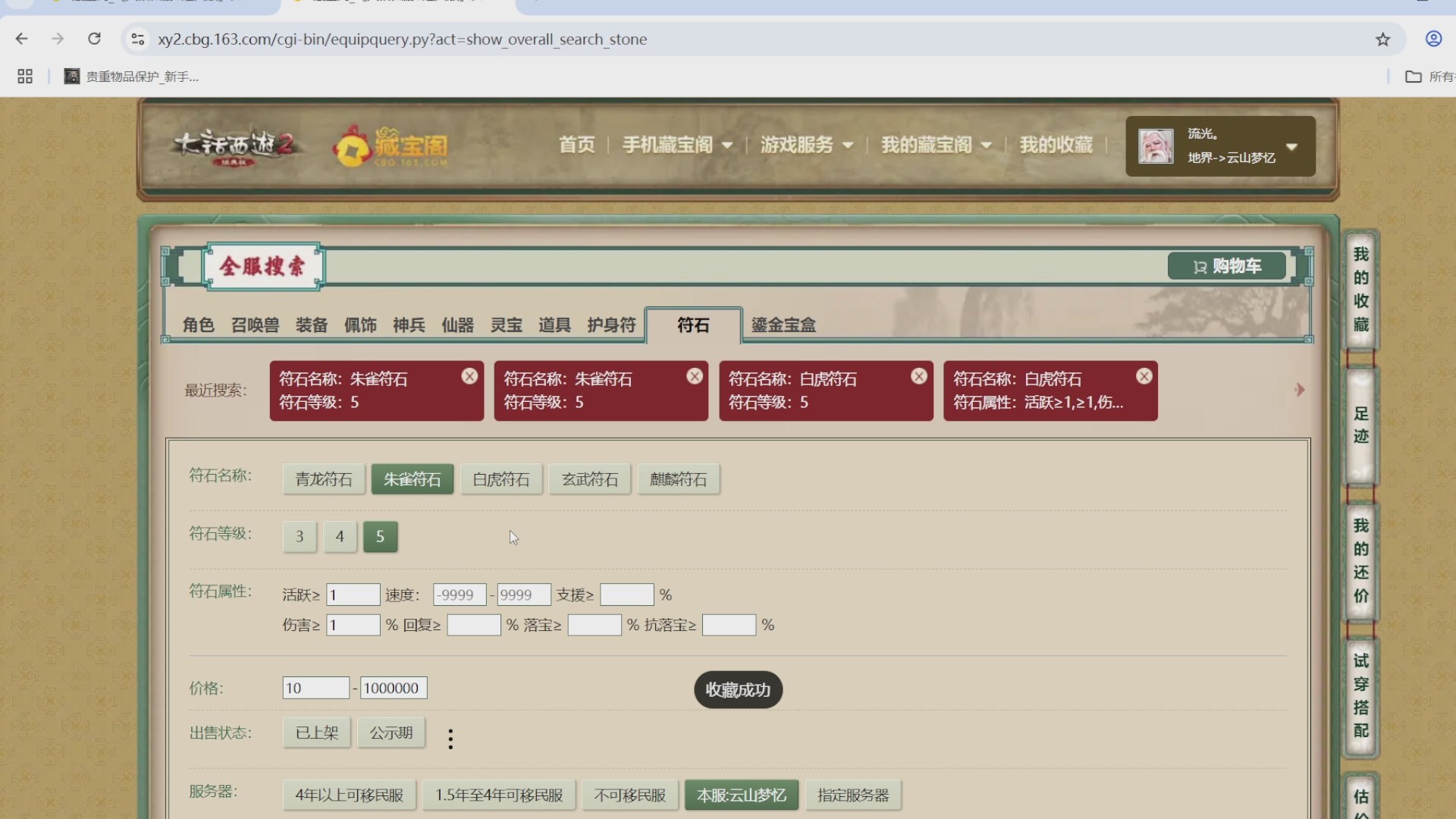Open the 试穿搭配 side scroll tab
This screenshot has width=1456, height=819.
coord(1361,696)
